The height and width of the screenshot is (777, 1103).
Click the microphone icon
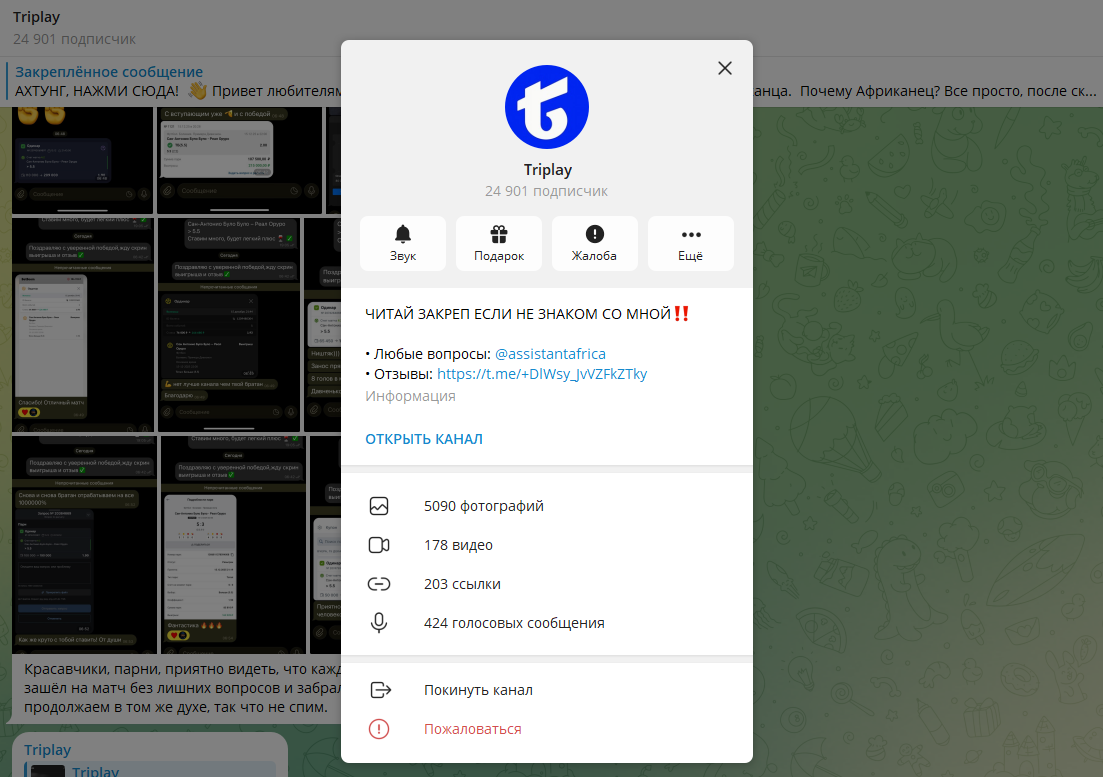(x=379, y=623)
